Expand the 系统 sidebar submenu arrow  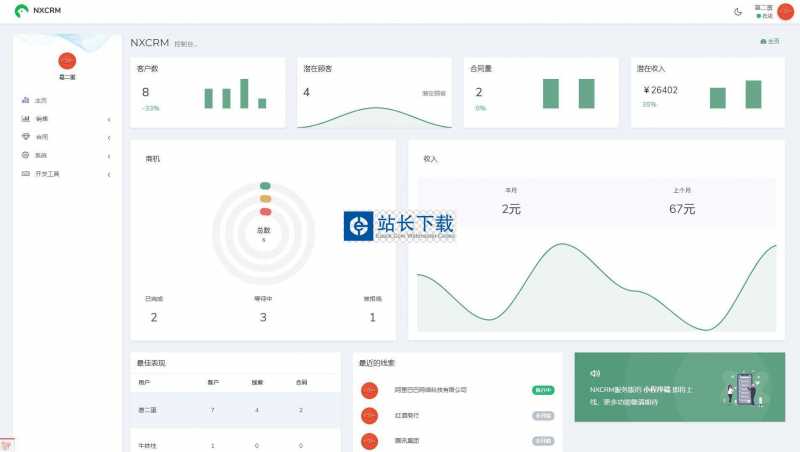(108, 156)
